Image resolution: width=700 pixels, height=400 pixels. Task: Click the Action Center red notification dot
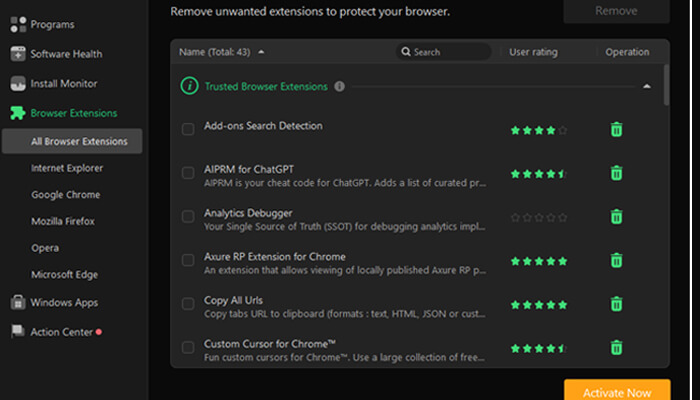coord(99,332)
